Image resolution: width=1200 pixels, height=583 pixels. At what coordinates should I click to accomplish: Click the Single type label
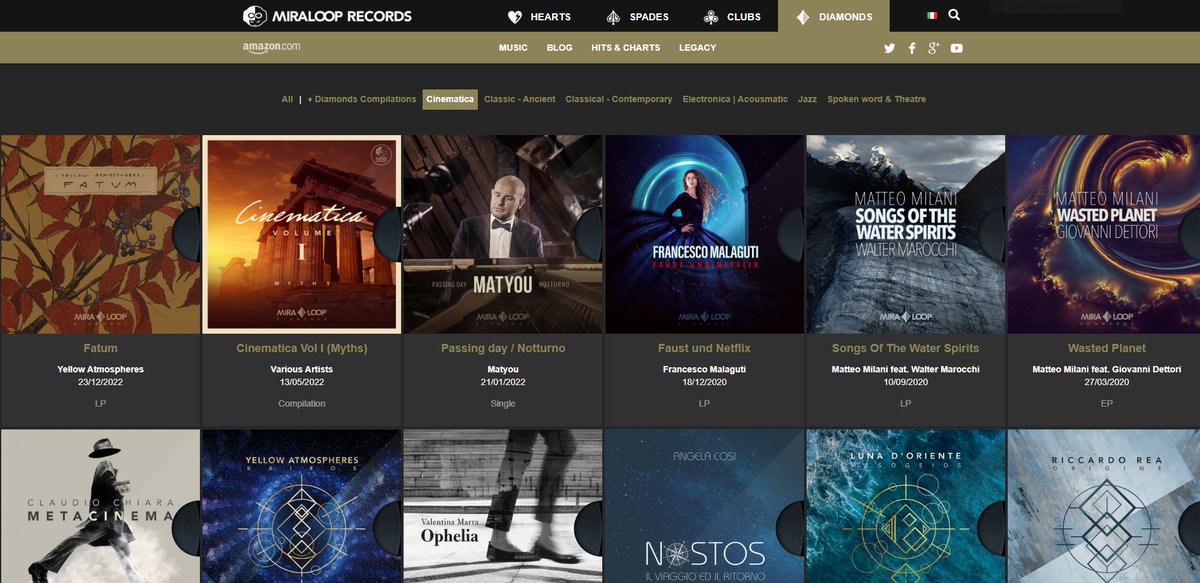503,404
